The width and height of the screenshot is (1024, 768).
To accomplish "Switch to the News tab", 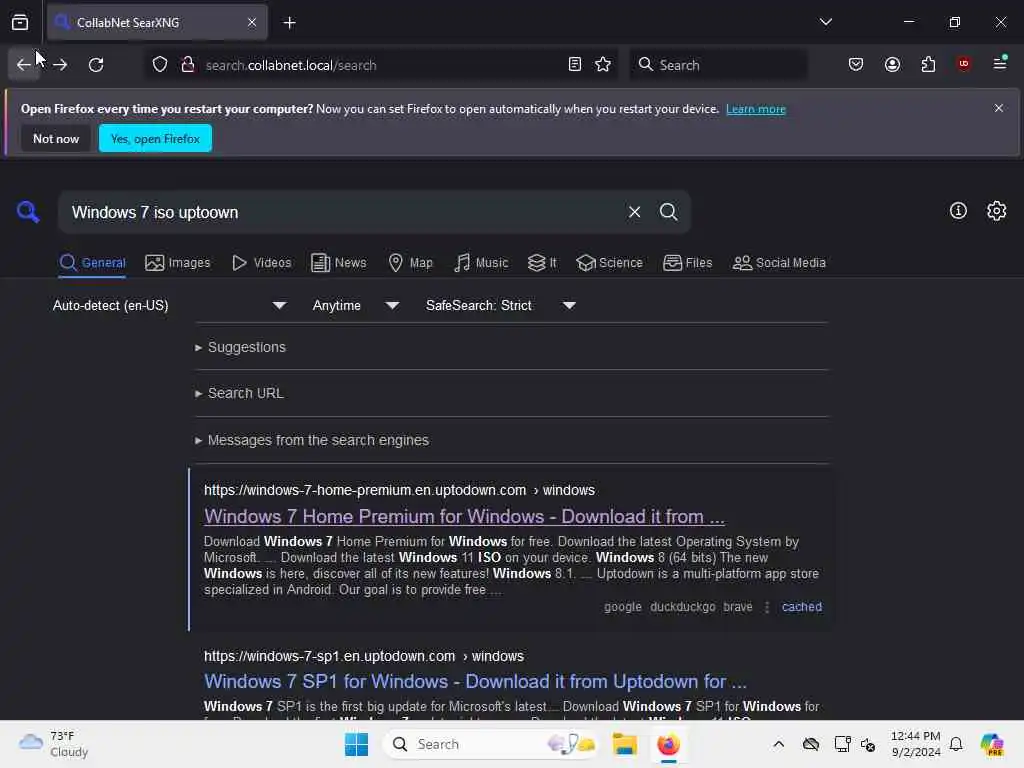I will pos(338,263).
